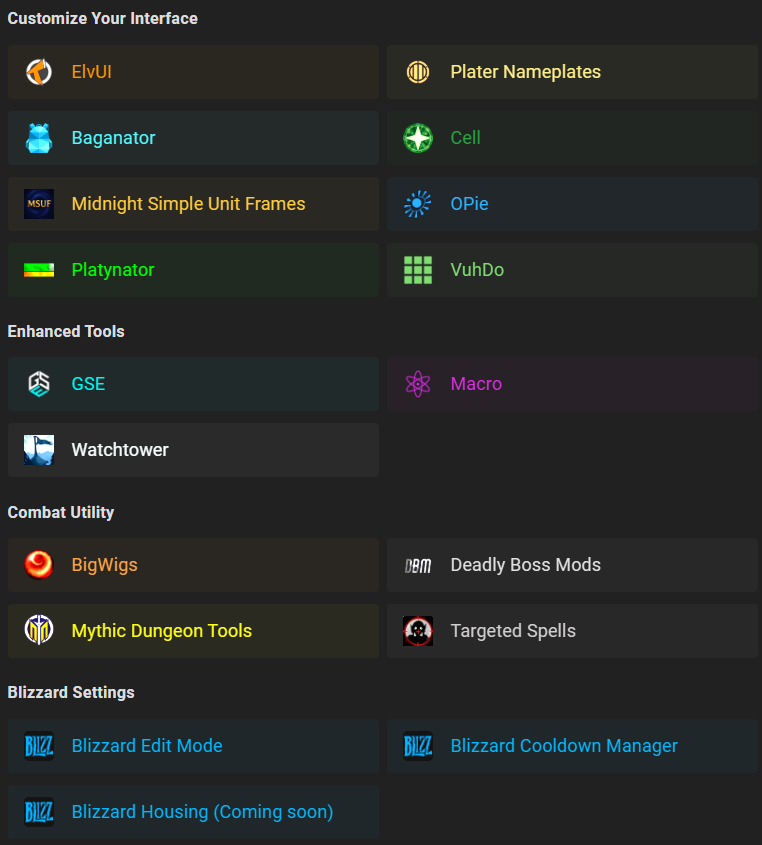The height and width of the screenshot is (845, 762).
Task: Open the Plater Nameplates link
Action: pyautogui.click(x=572, y=72)
